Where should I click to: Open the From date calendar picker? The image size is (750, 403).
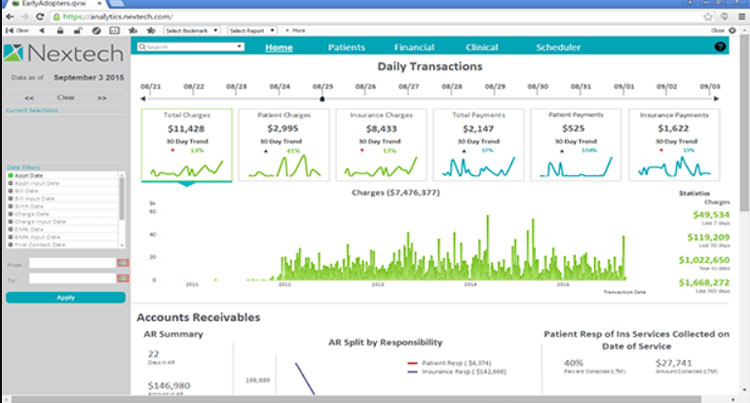tap(123, 263)
